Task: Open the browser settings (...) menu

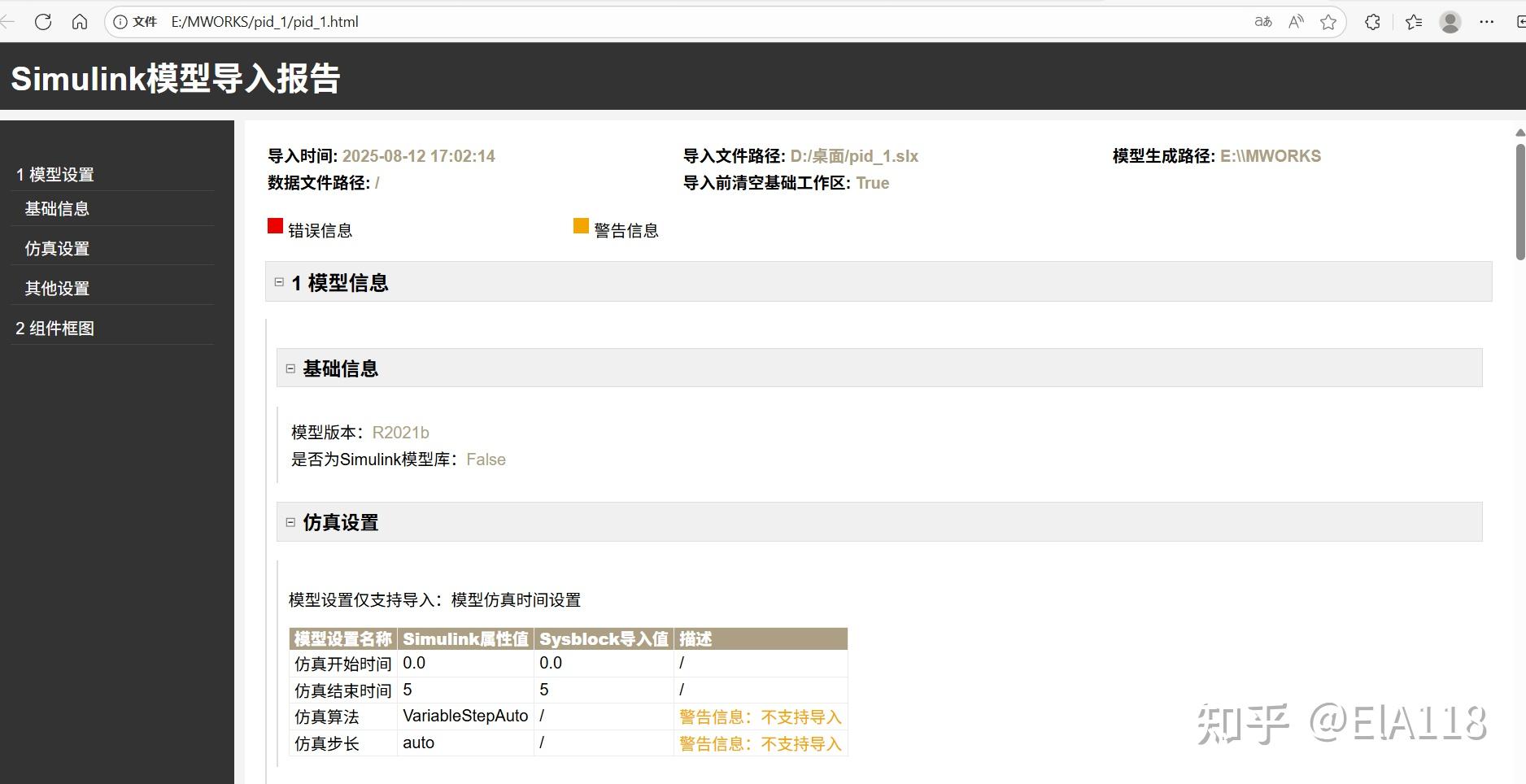Action: click(1487, 22)
